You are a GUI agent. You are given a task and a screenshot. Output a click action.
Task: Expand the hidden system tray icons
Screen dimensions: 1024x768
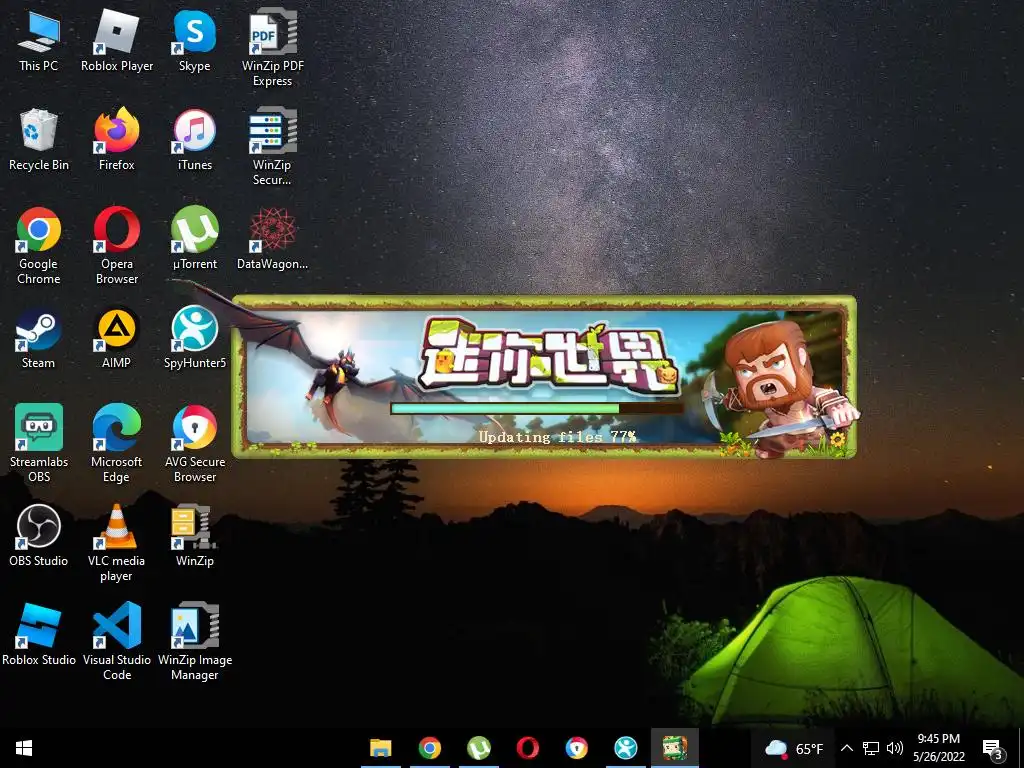click(x=846, y=748)
